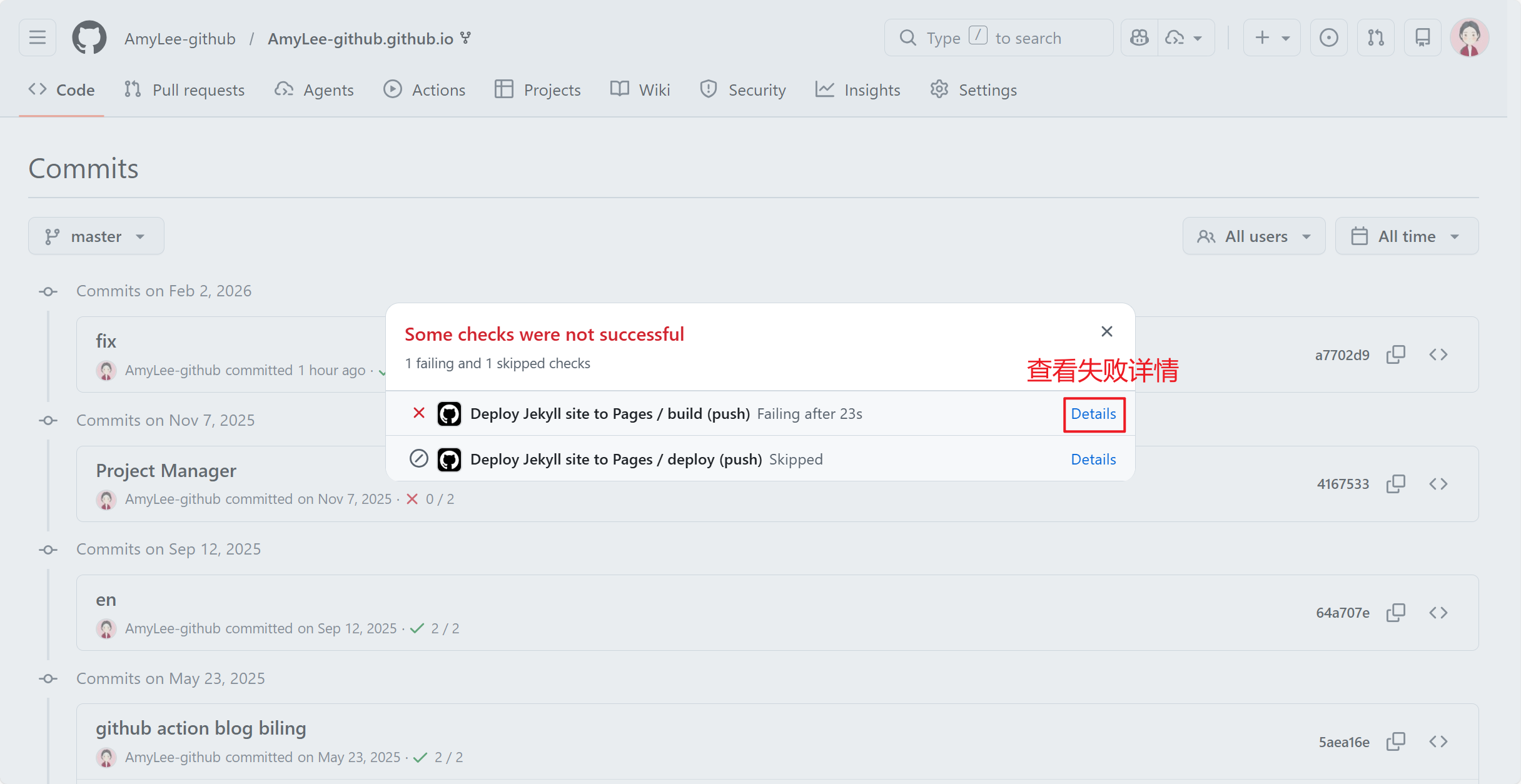Open Details for the skipped deploy check
The width and height of the screenshot is (1521, 784).
click(x=1093, y=460)
